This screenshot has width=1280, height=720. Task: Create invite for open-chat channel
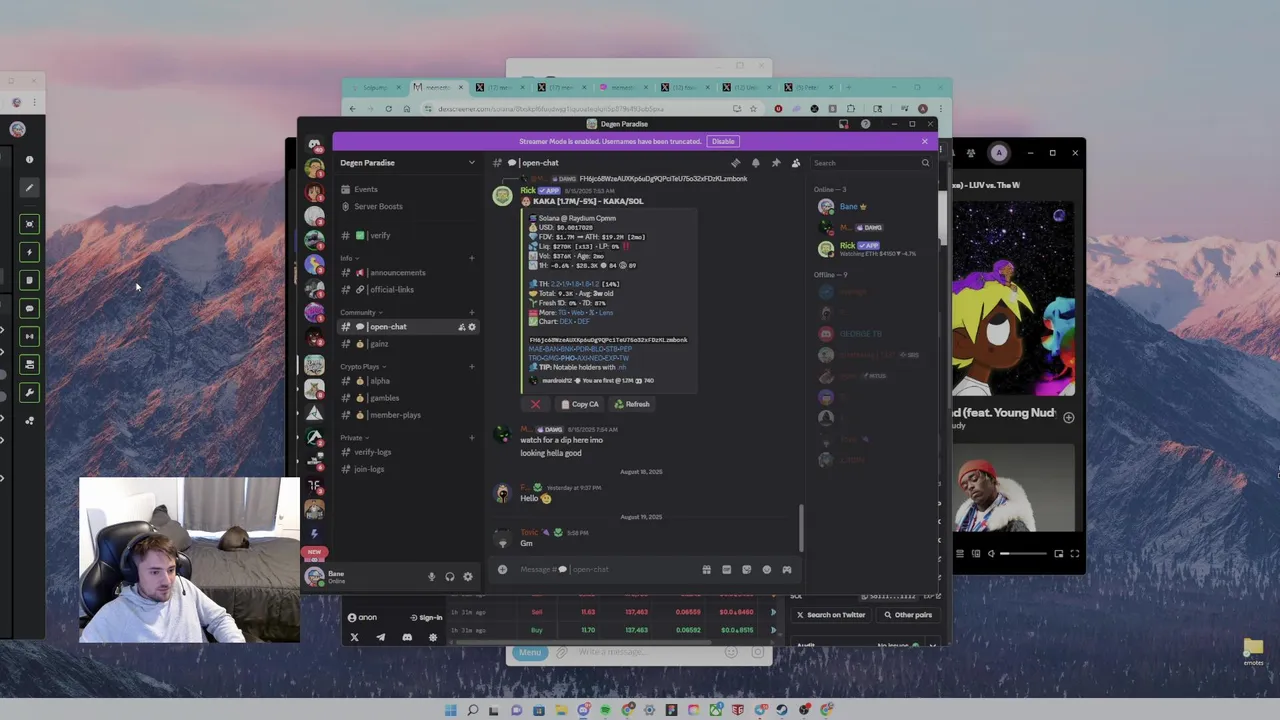[461, 327]
